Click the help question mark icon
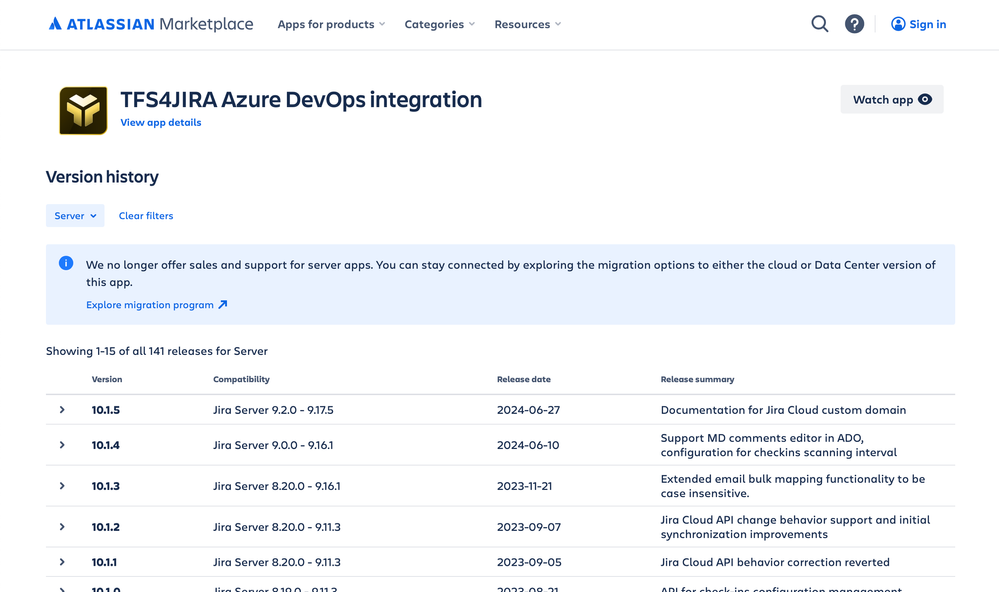The height and width of the screenshot is (592, 999). pos(854,24)
